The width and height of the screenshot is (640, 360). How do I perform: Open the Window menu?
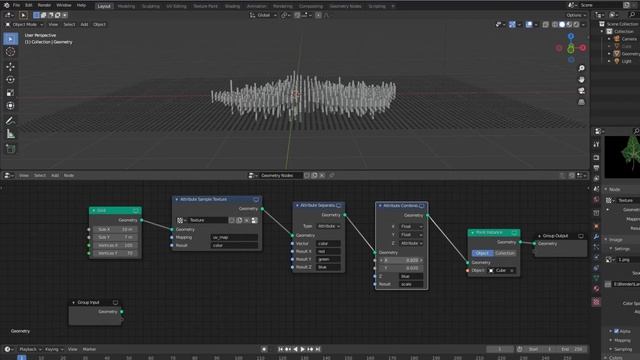tap(64, 5)
